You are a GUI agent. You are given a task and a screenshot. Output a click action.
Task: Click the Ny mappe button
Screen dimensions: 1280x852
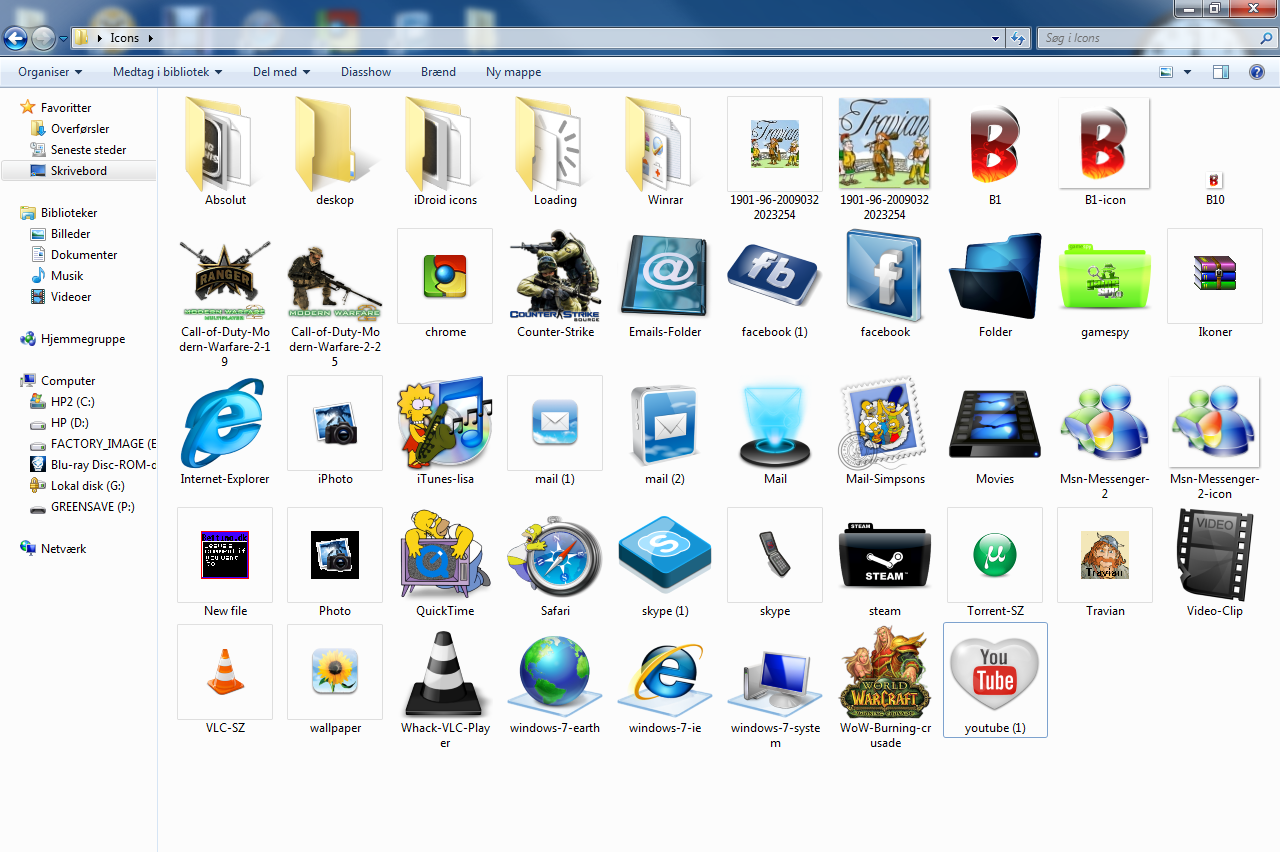click(x=513, y=72)
